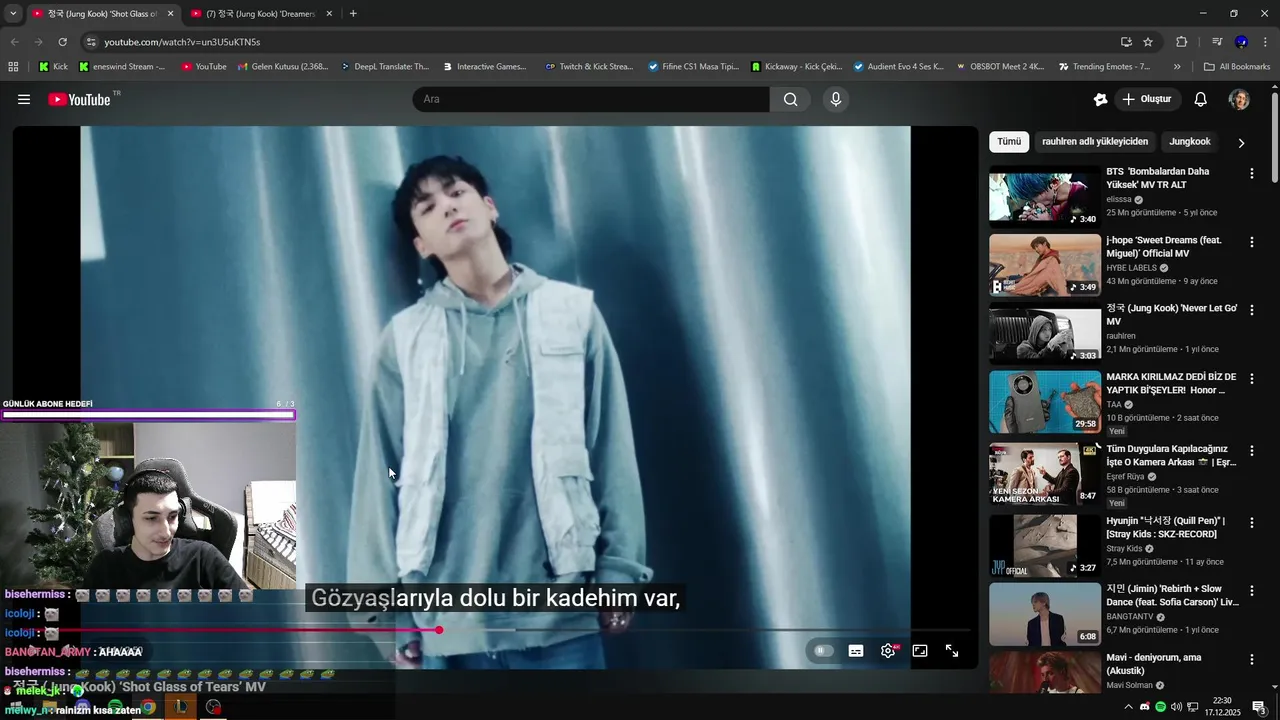Open BTS 'Bombalardan Daha Yüksek' video thumbnail

tap(1045, 196)
